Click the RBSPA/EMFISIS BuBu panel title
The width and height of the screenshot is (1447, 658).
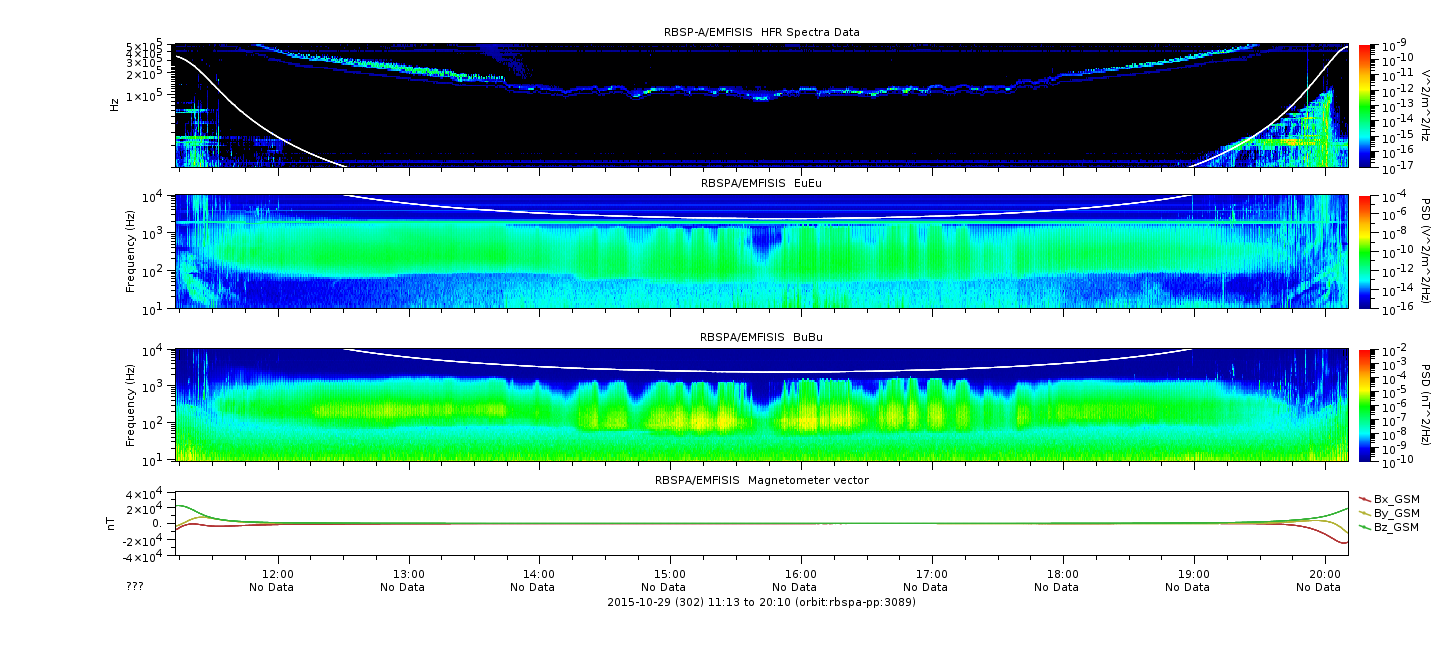762,338
